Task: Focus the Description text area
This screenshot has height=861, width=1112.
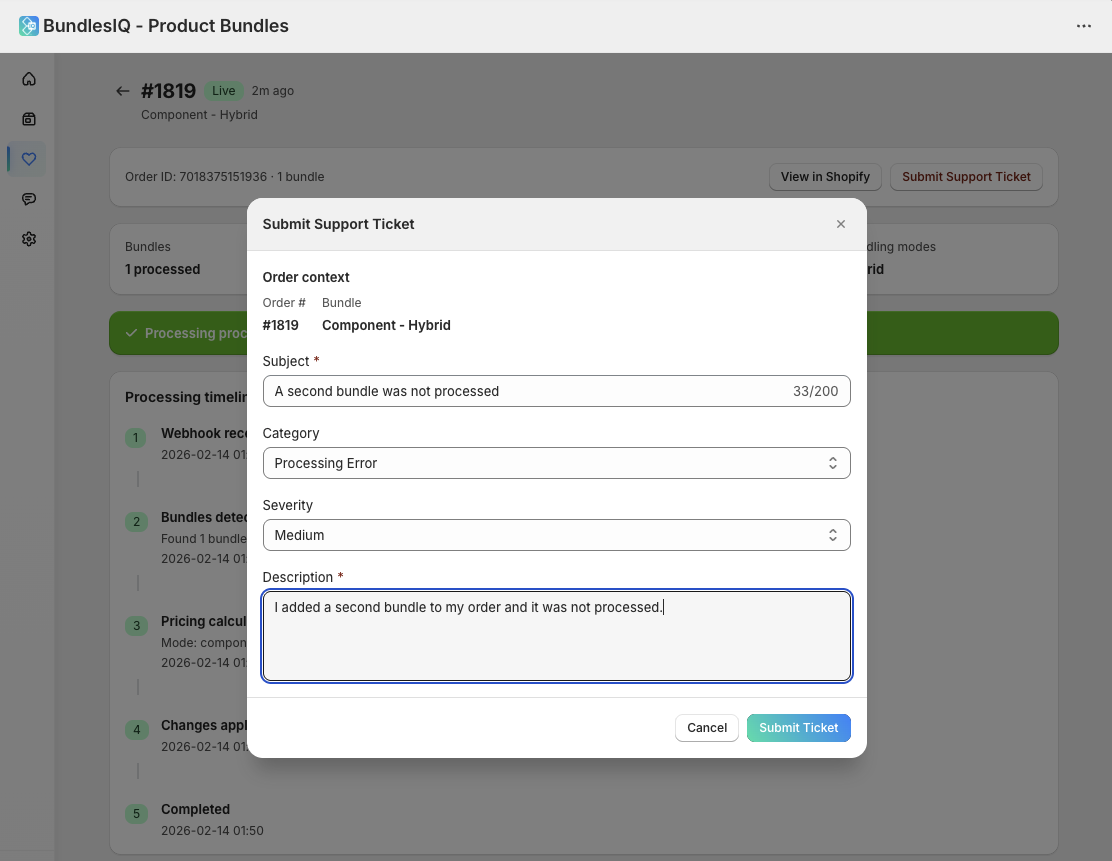Action: coord(557,636)
